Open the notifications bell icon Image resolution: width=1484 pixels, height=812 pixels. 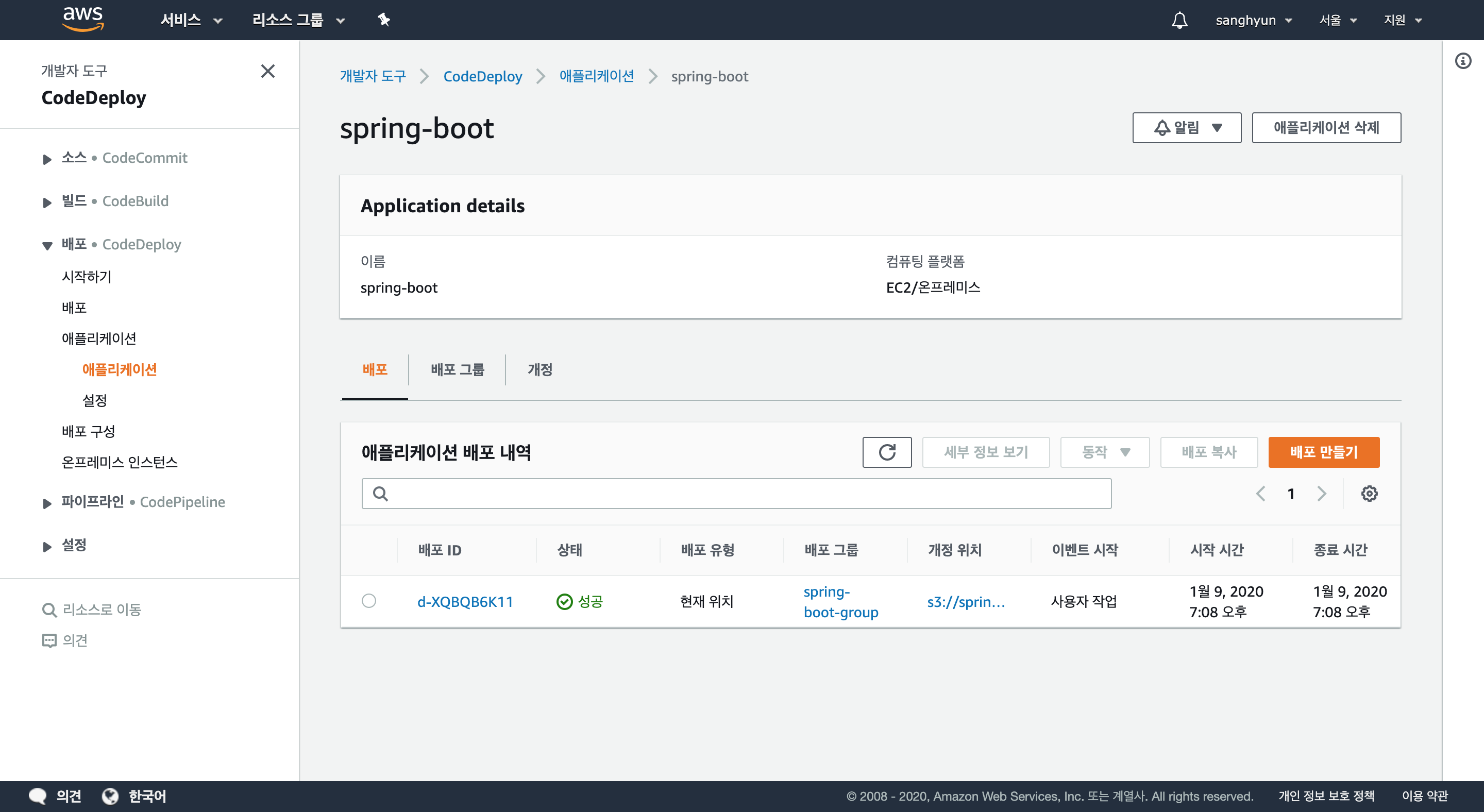[x=1179, y=20]
